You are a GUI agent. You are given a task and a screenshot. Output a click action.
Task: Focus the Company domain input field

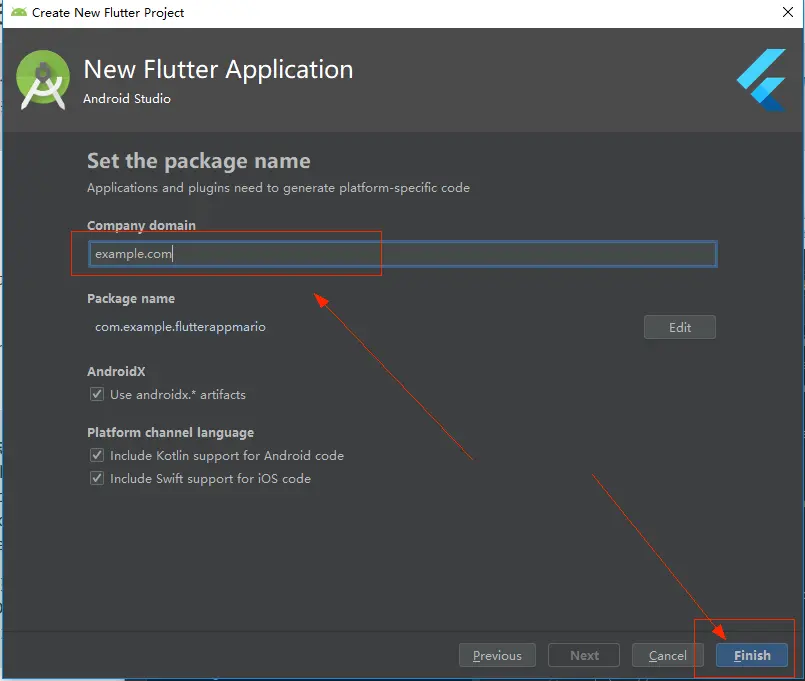(x=402, y=254)
